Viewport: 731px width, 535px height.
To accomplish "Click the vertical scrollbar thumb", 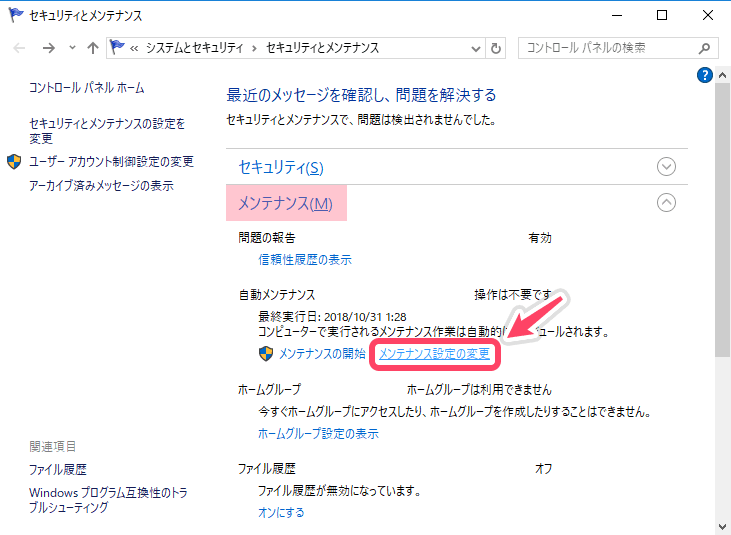I will 723,219.
